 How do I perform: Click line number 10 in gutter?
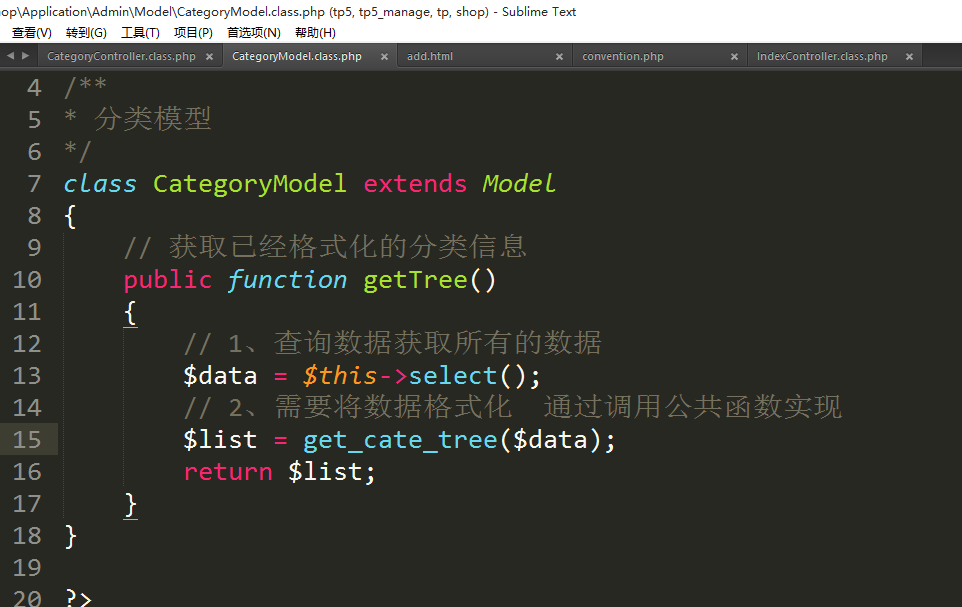(x=27, y=280)
